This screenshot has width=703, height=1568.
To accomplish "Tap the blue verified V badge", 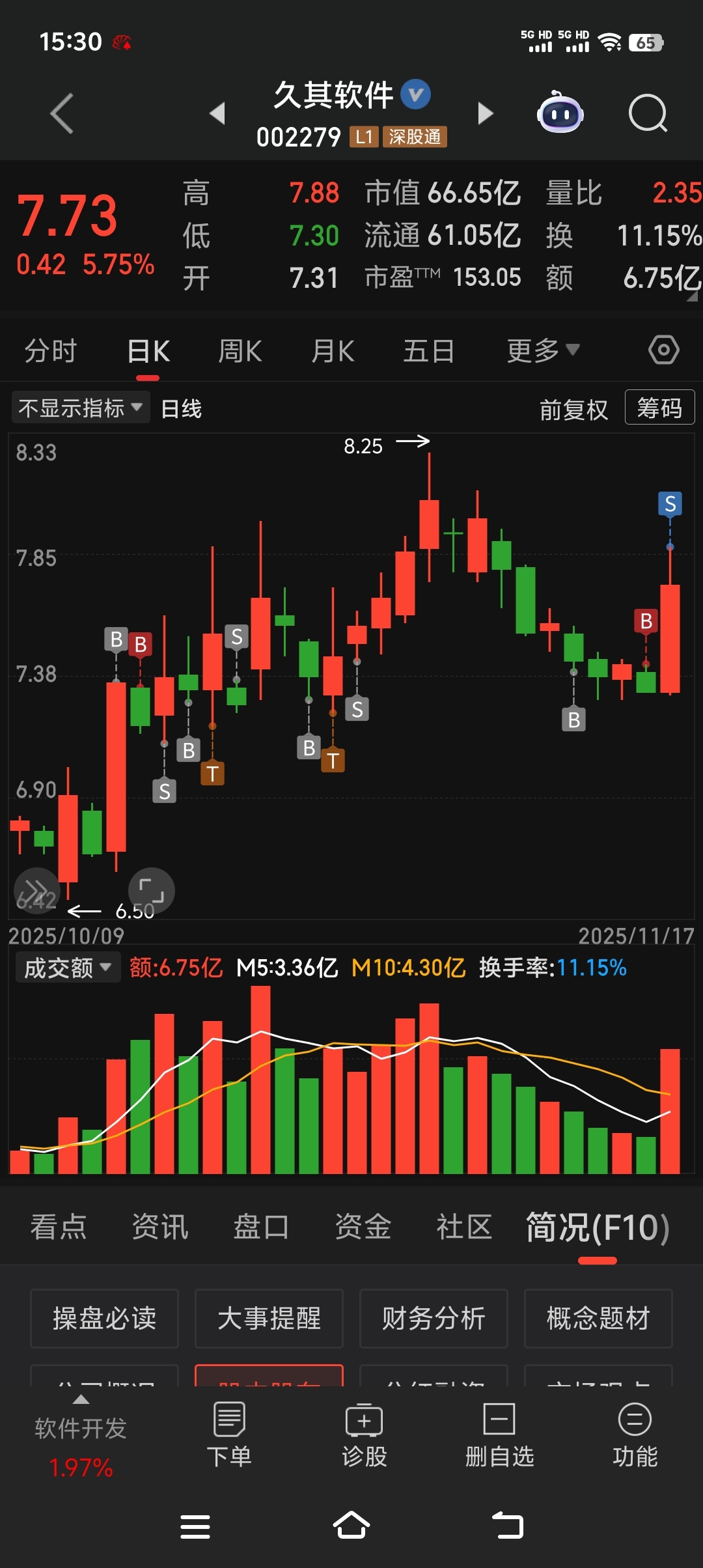I will [x=415, y=94].
